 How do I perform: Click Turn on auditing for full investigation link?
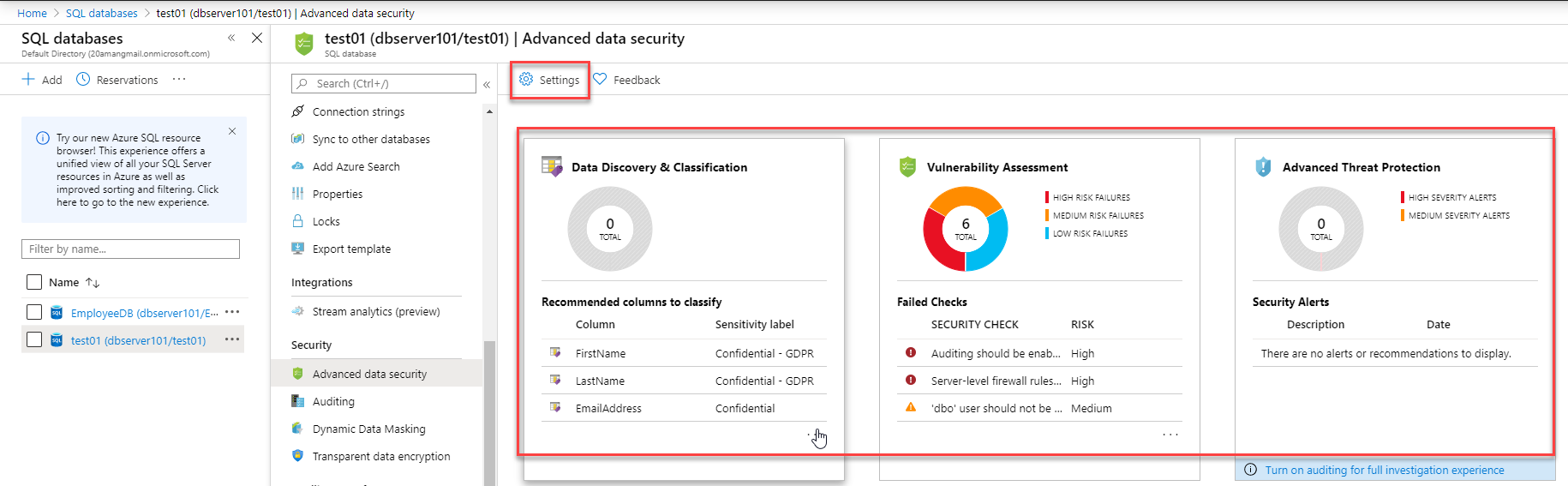pyautogui.click(x=1385, y=470)
